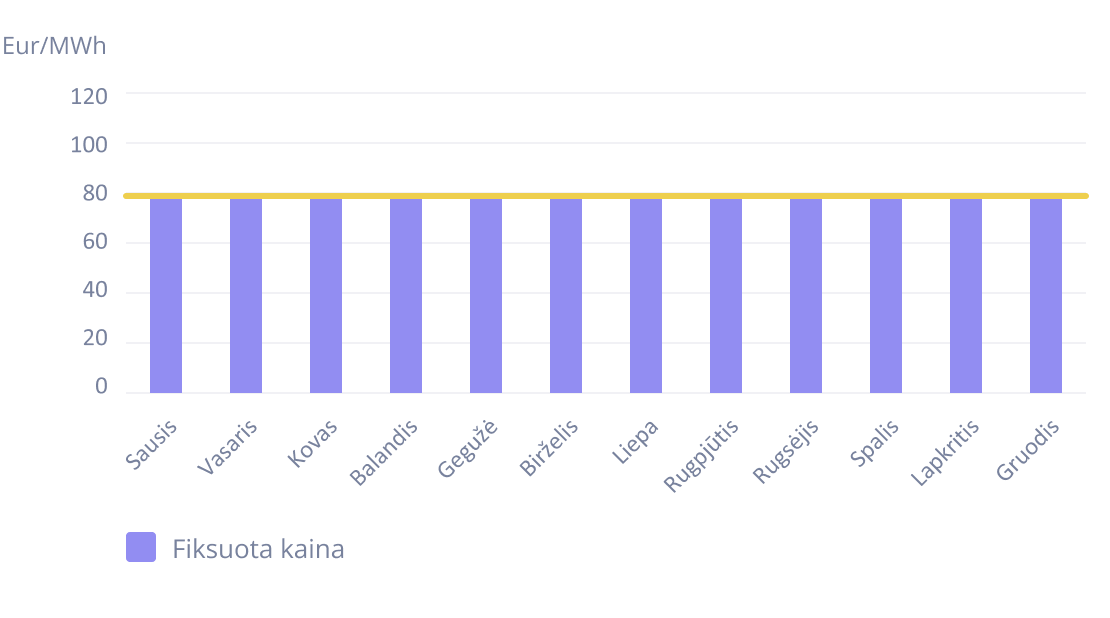This screenshot has height=618, width=1110.
Task: Click the purple Fiksuota kaina legend swatch
Action: click(x=141, y=547)
